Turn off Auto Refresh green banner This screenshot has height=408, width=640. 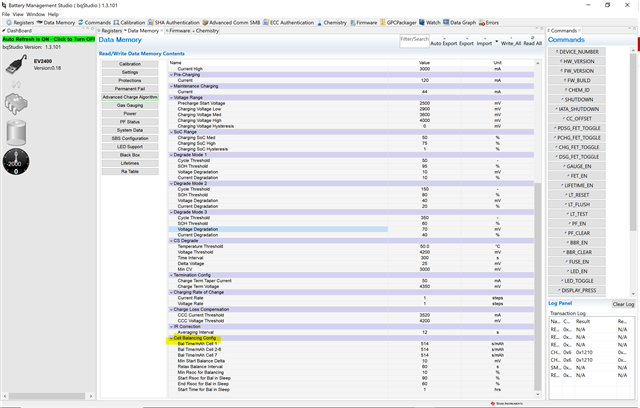click(x=49, y=39)
